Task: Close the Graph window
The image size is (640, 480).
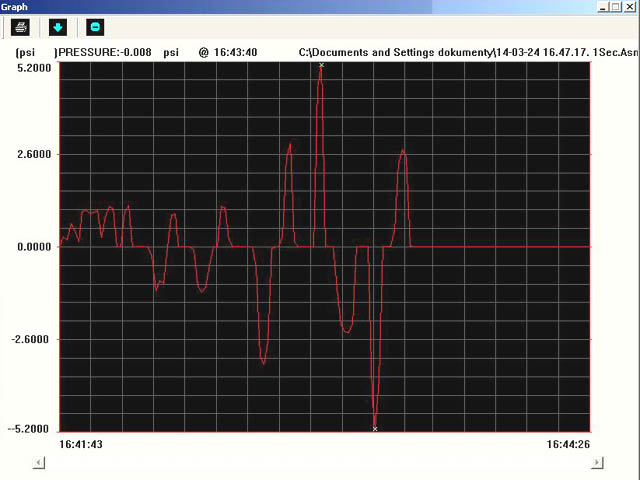Action: point(630,7)
